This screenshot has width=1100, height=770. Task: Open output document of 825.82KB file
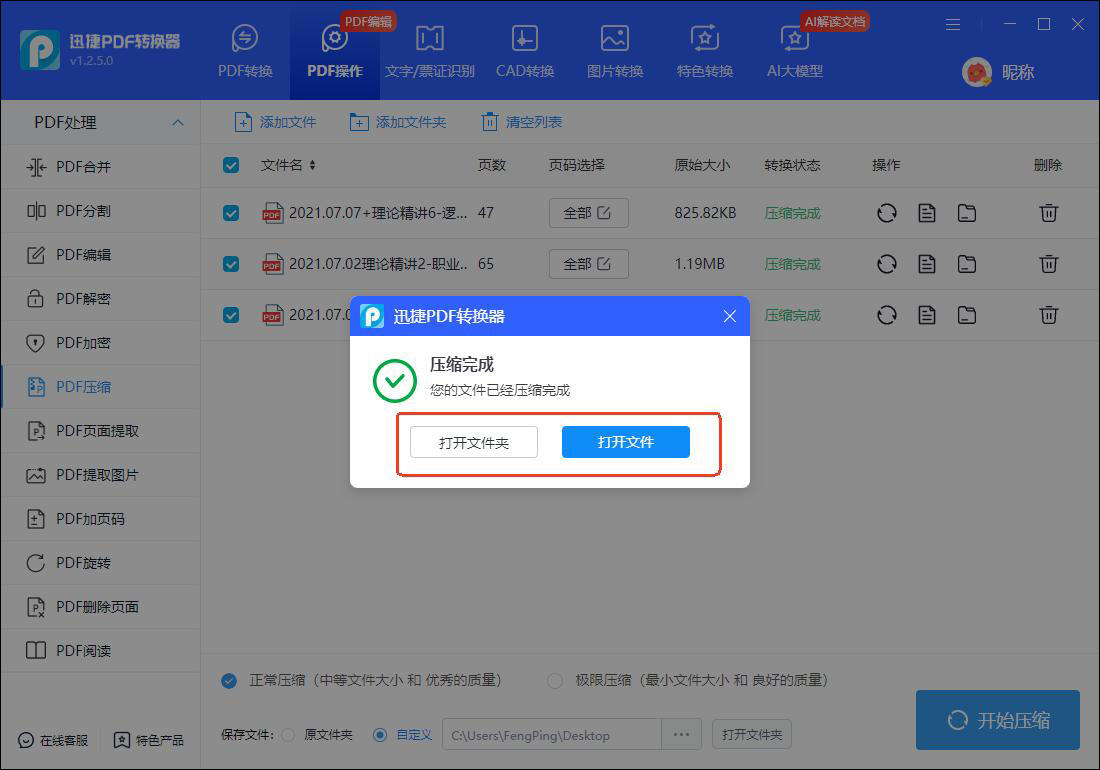[927, 212]
